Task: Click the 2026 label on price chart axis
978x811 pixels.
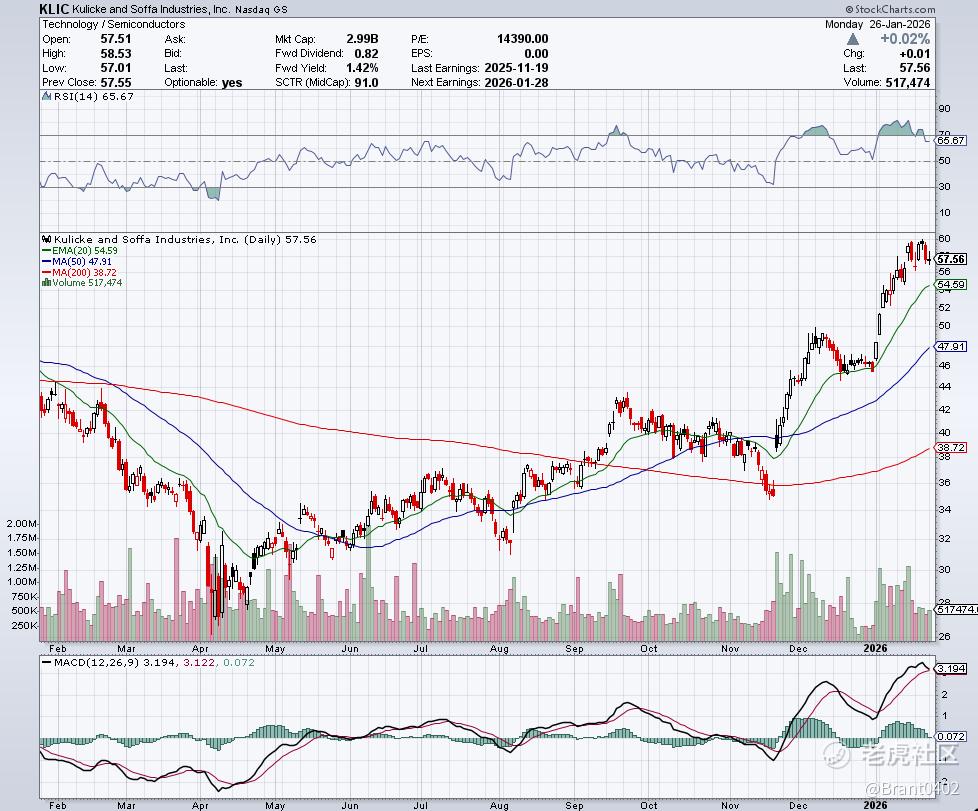Action: pos(876,649)
